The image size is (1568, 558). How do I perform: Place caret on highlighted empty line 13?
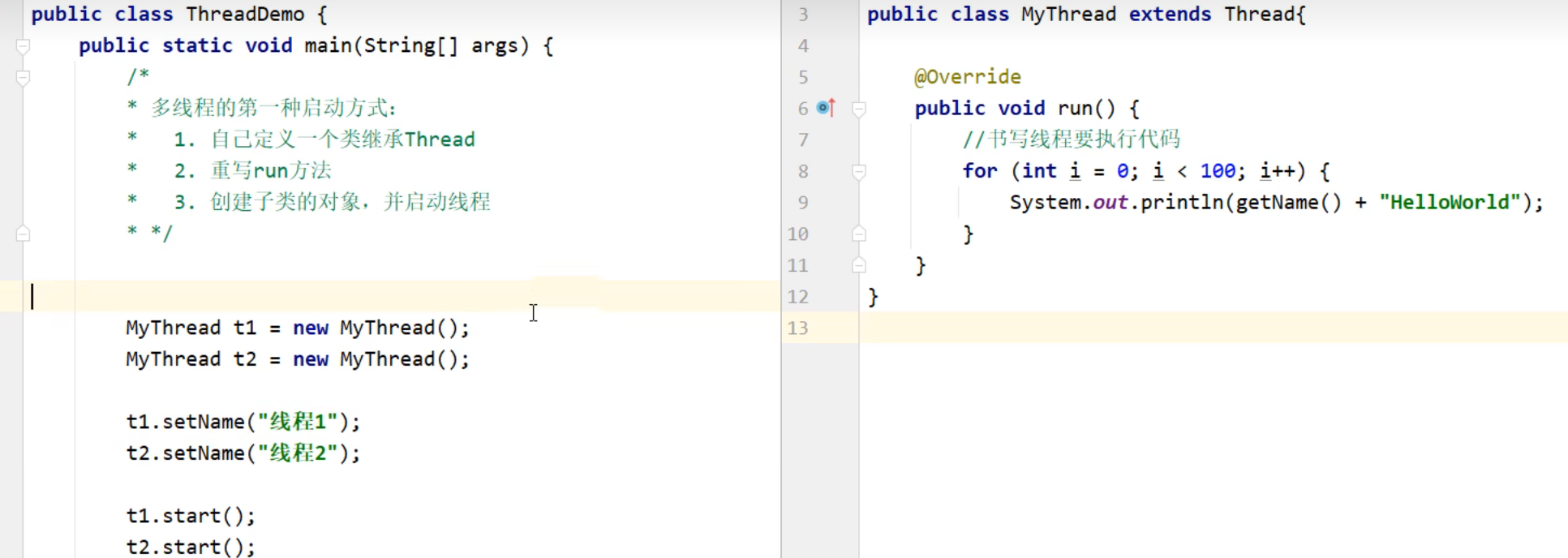(1136, 328)
